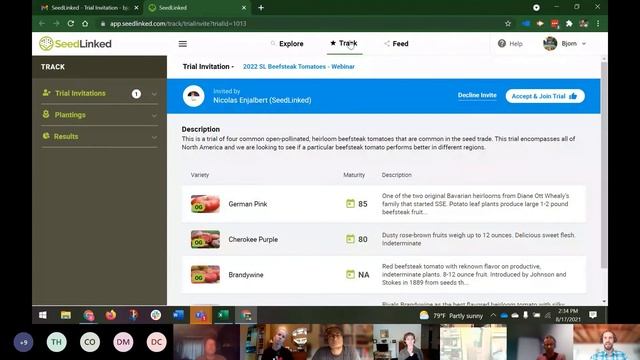Click the Trial Invitations count badge
The width and height of the screenshot is (640, 360).
tap(136, 94)
